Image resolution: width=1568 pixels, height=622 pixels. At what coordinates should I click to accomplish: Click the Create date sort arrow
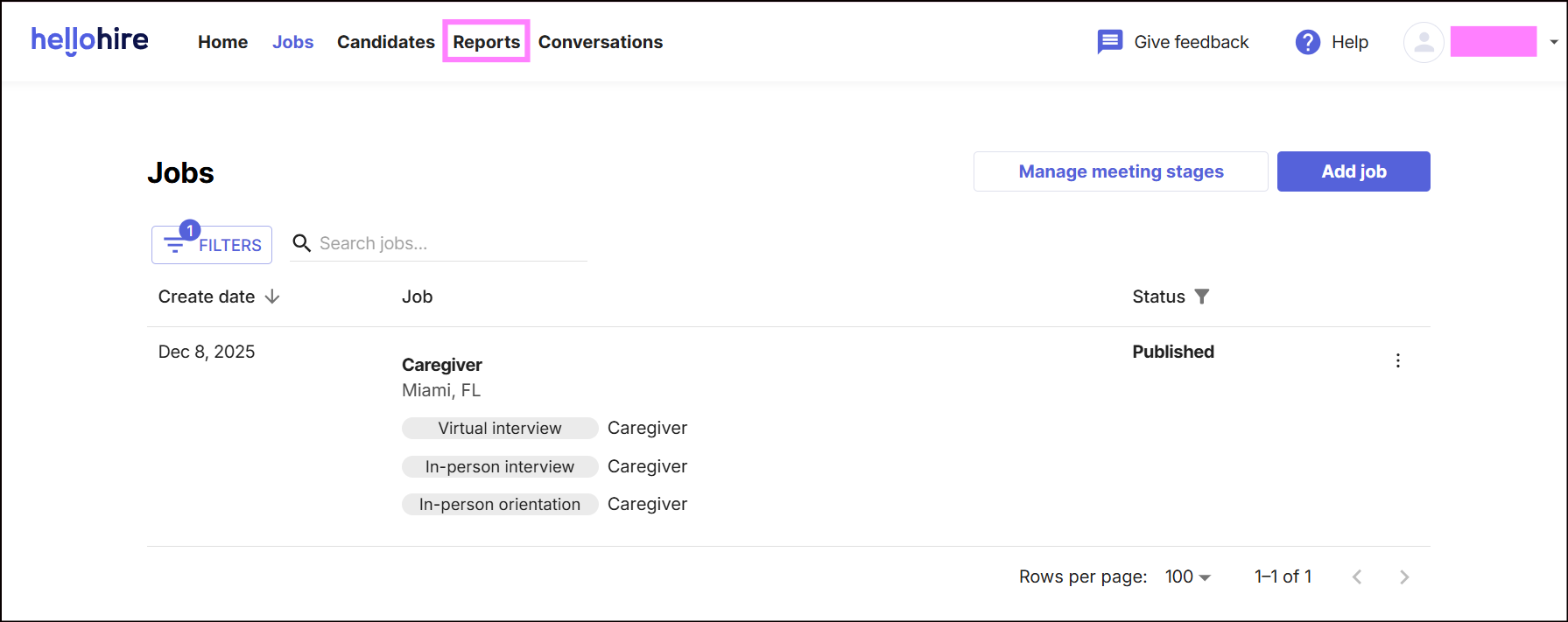point(272,297)
